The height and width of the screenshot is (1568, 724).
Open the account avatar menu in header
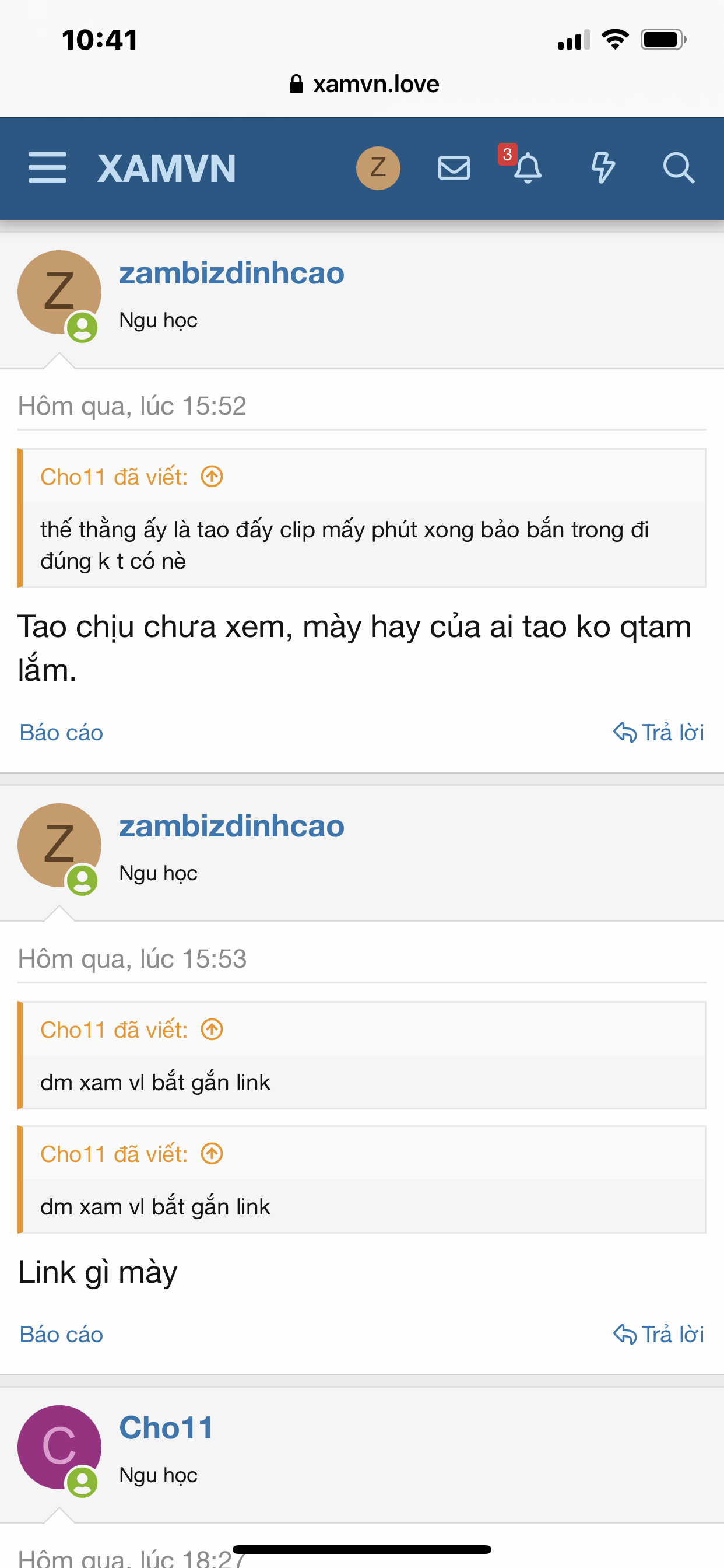(x=378, y=168)
